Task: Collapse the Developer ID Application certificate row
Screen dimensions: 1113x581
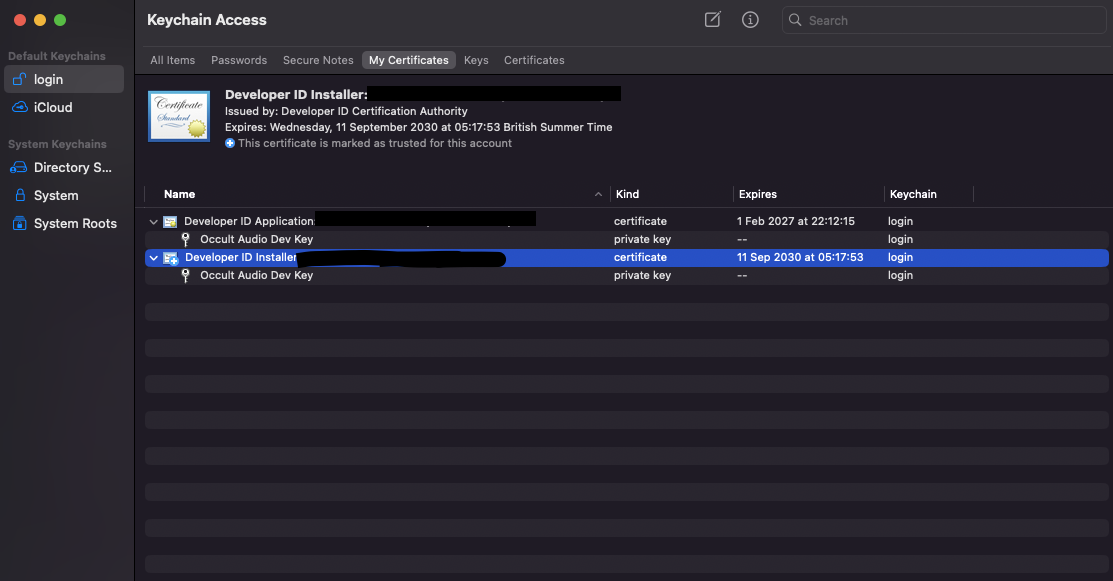Action: [x=153, y=222]
